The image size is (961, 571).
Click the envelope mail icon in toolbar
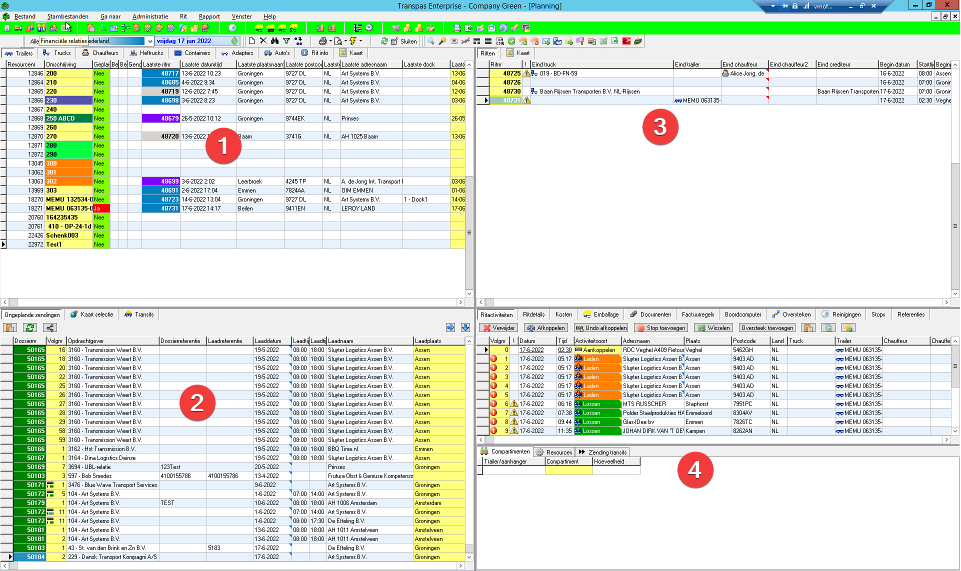point(545,41)
